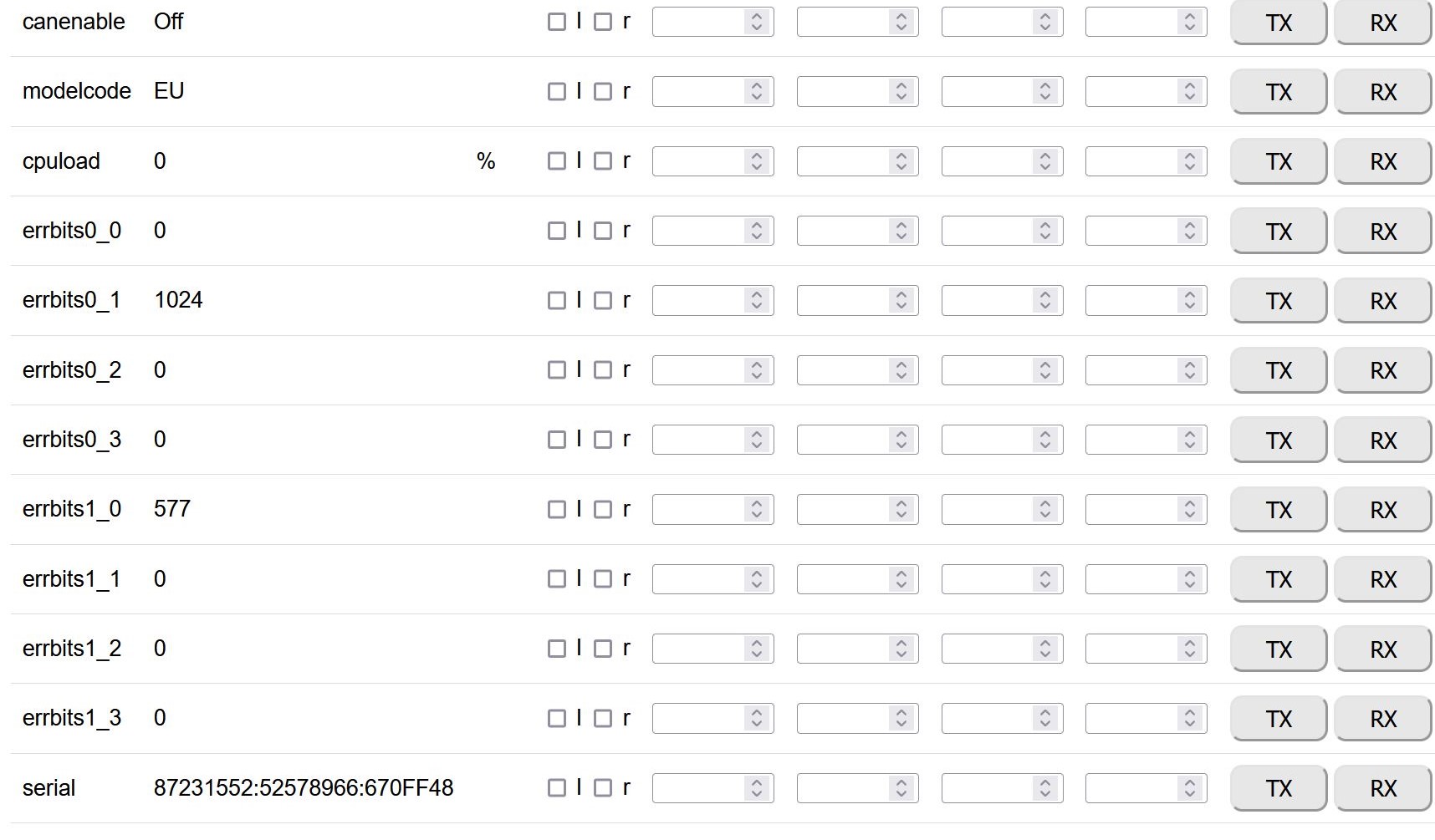1435x840 pixels.
Task: Click the serial value 87231552:52578966:670FF48
Action: point(304,788)
